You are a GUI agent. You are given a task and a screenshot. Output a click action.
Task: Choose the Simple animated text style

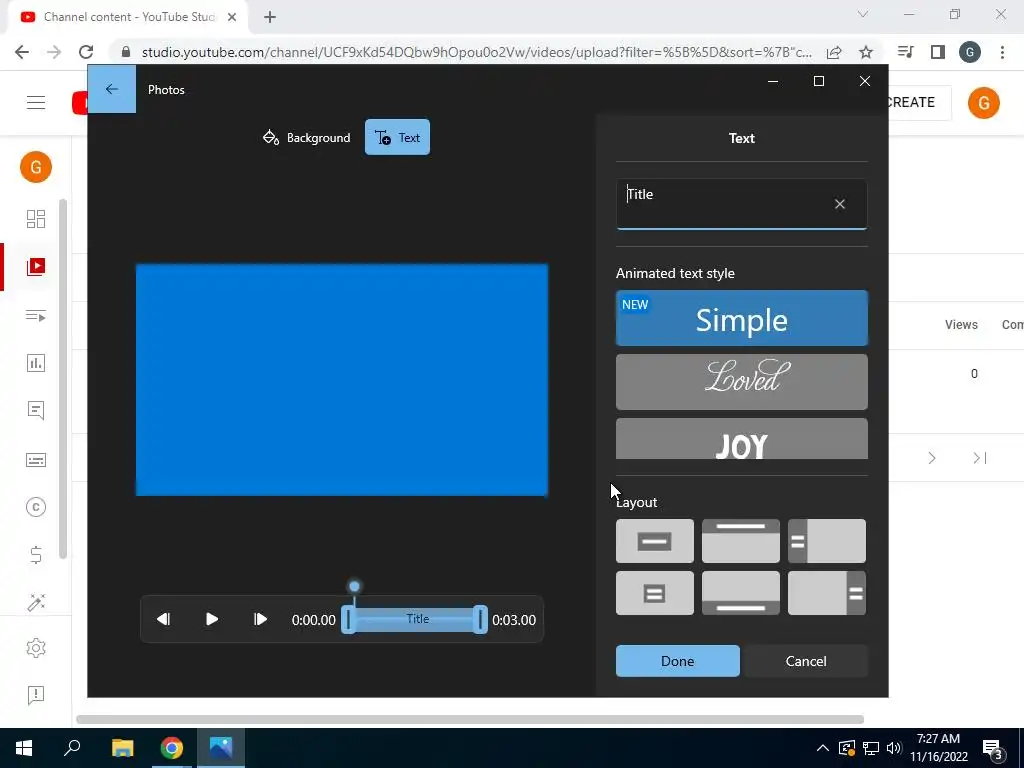pos(741,318)
